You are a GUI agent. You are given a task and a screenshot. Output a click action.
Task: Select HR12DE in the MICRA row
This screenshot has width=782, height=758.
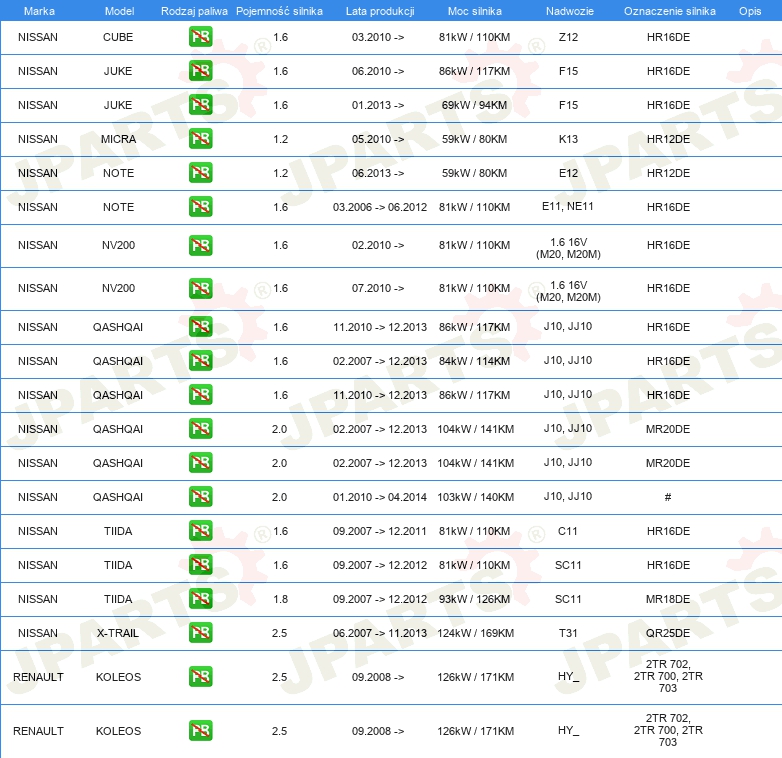pyautogui.click(x=668, y=139)
